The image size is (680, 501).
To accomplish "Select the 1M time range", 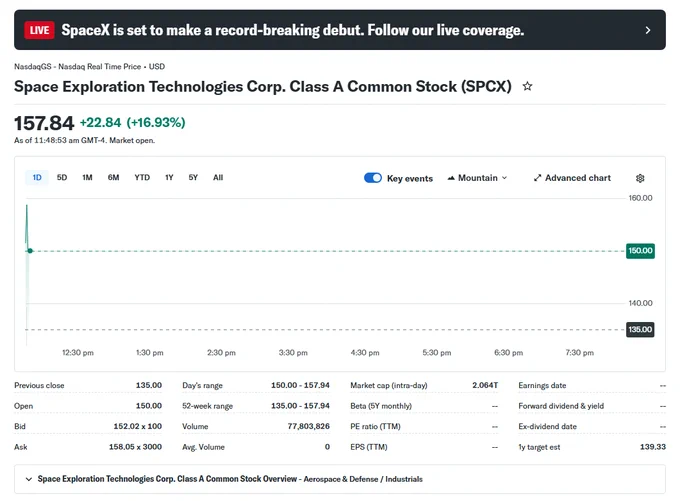I will [87, 177].
